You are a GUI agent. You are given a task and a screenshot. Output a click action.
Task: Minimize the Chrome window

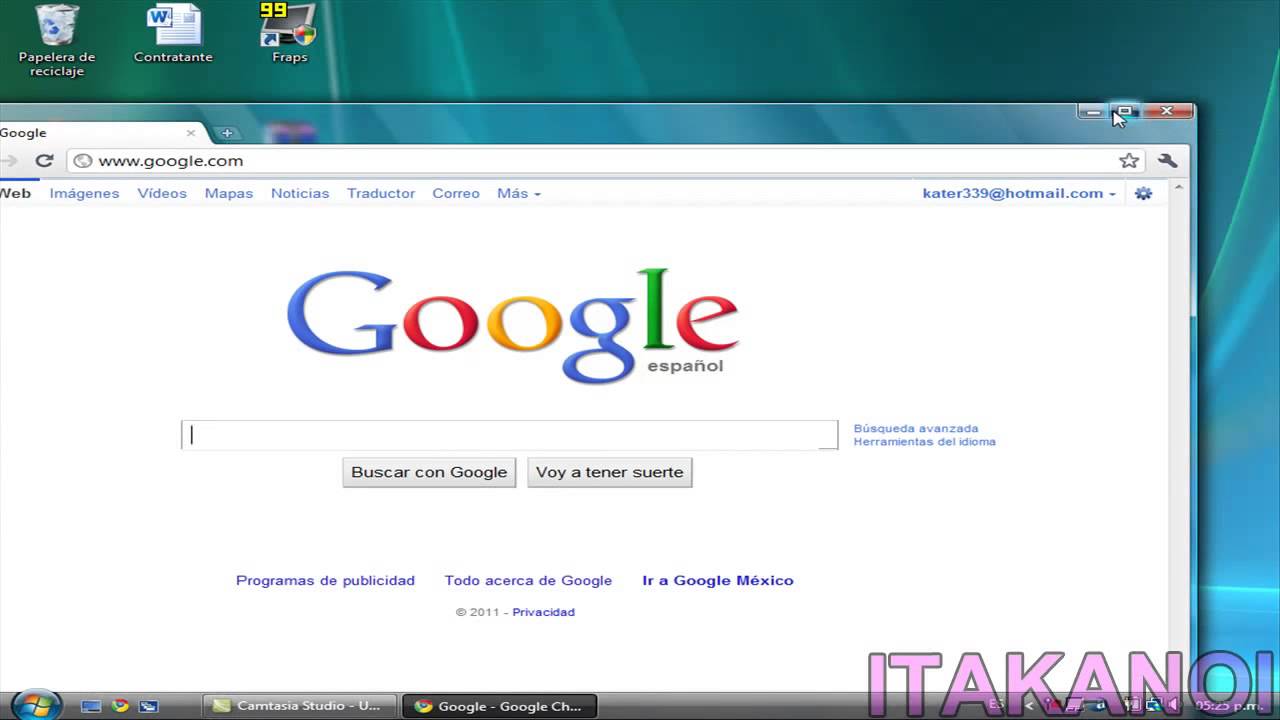(1093, 111)
